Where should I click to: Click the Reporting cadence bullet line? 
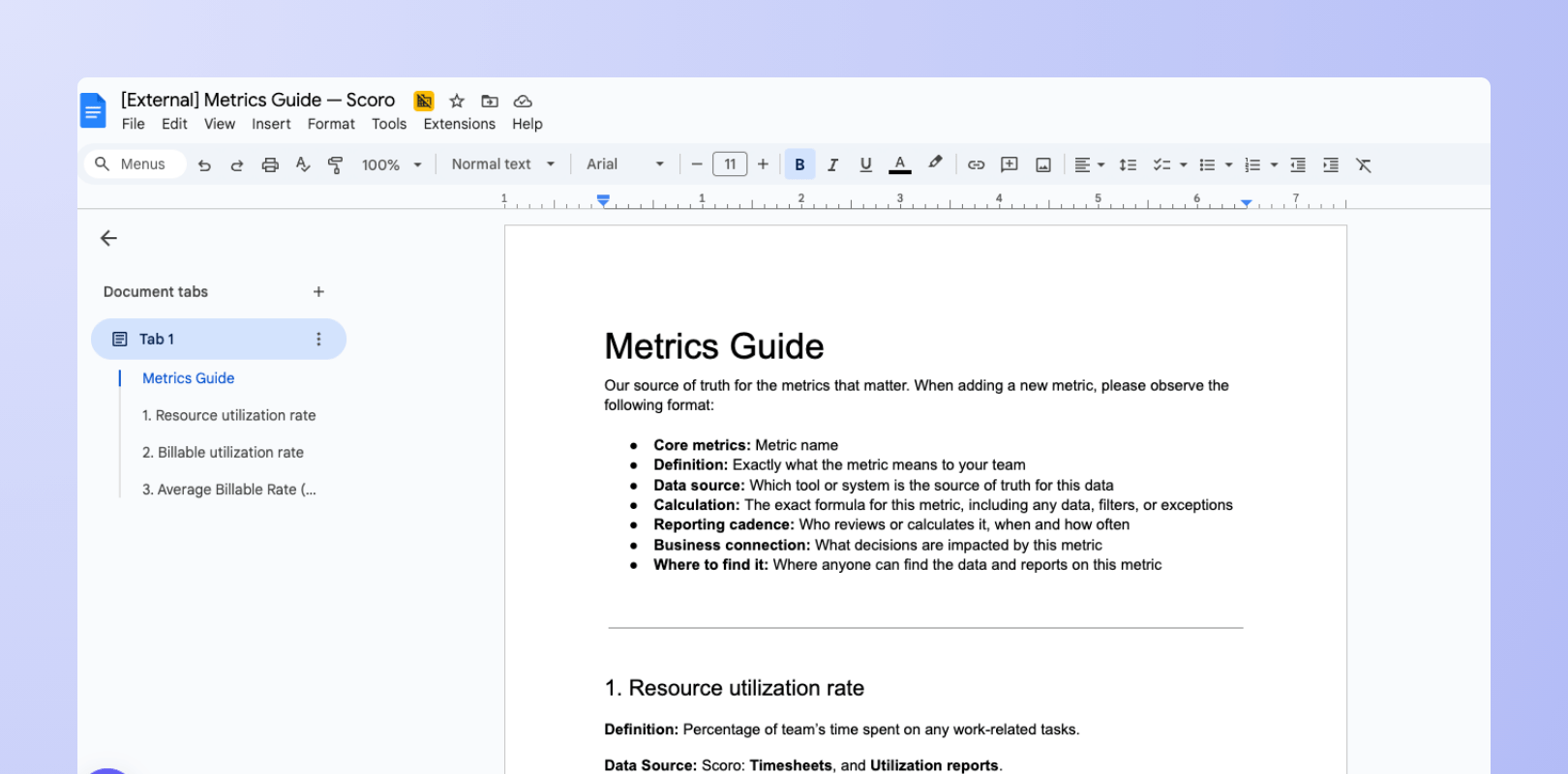point(891,524)
